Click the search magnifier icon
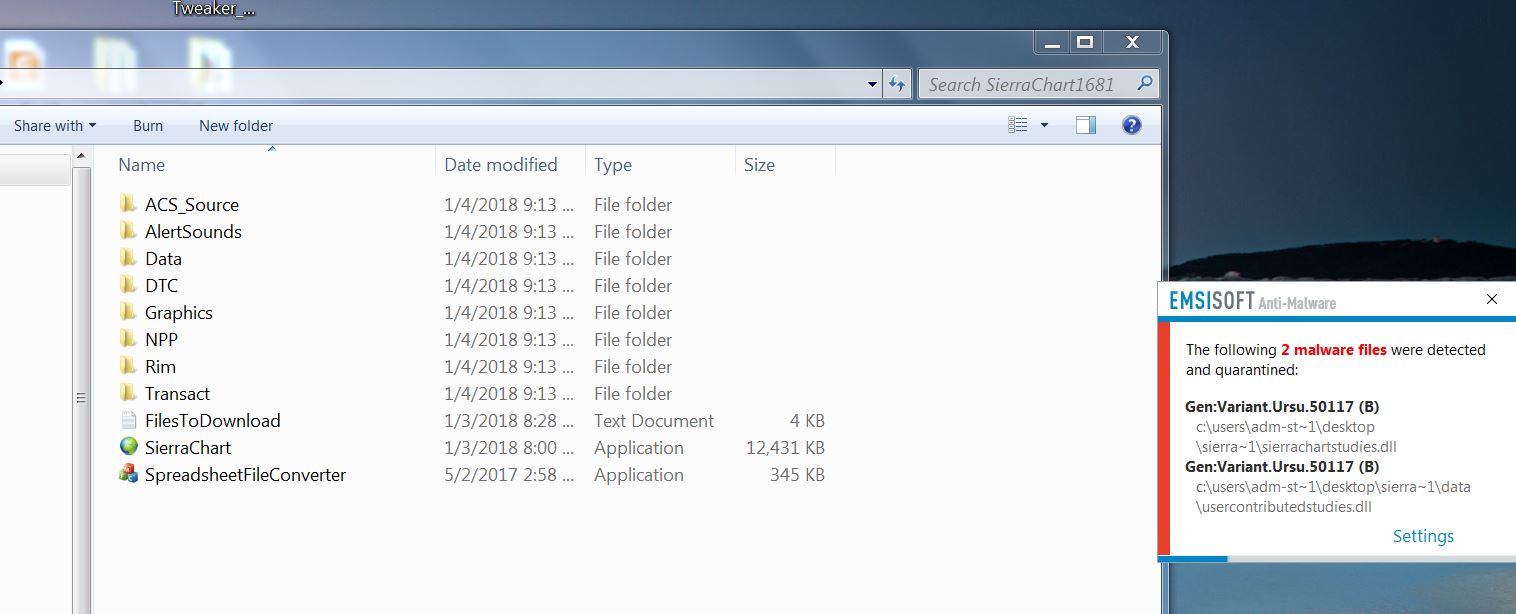This screenshot has height=614, width=1516. pyautogui.click(x=1145, y=84)
